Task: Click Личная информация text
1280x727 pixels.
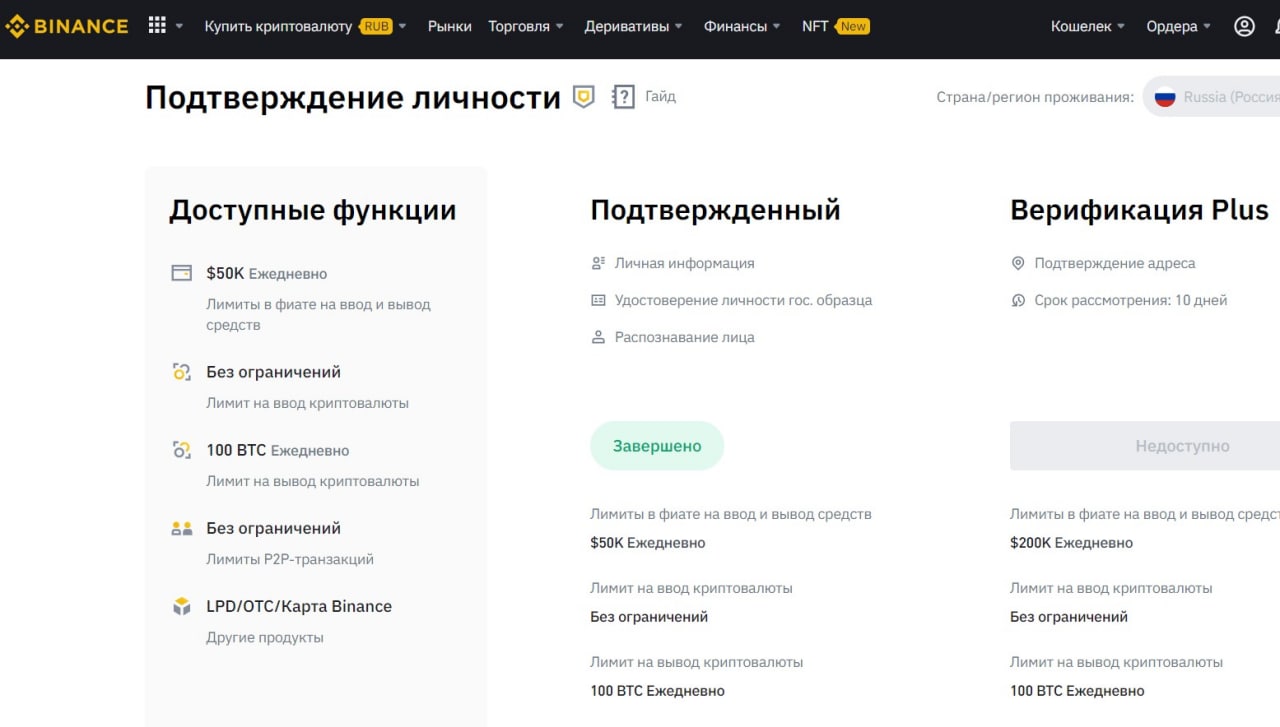Action: 685,263
